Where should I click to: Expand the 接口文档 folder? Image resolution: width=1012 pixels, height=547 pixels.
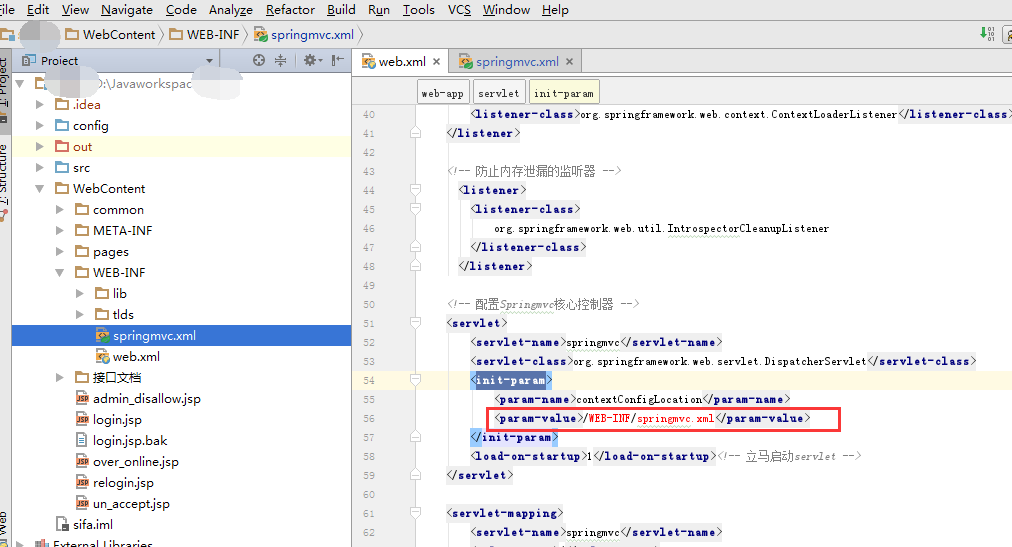(59, 377)
